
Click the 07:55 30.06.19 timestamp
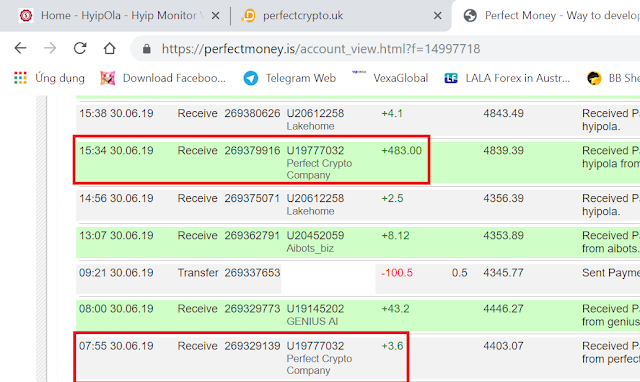[116, 346]
